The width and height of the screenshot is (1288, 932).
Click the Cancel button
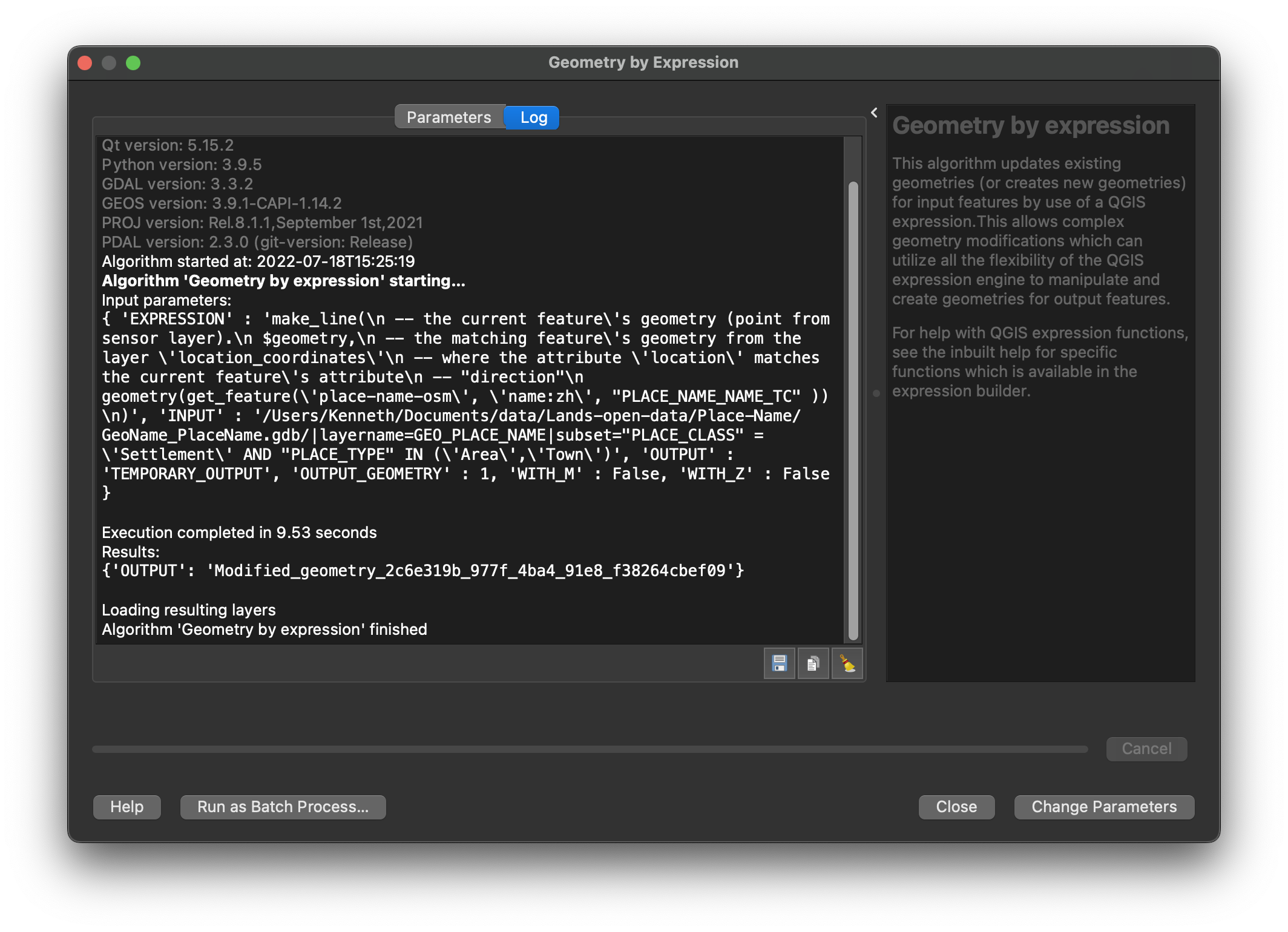click(1146, 749)
